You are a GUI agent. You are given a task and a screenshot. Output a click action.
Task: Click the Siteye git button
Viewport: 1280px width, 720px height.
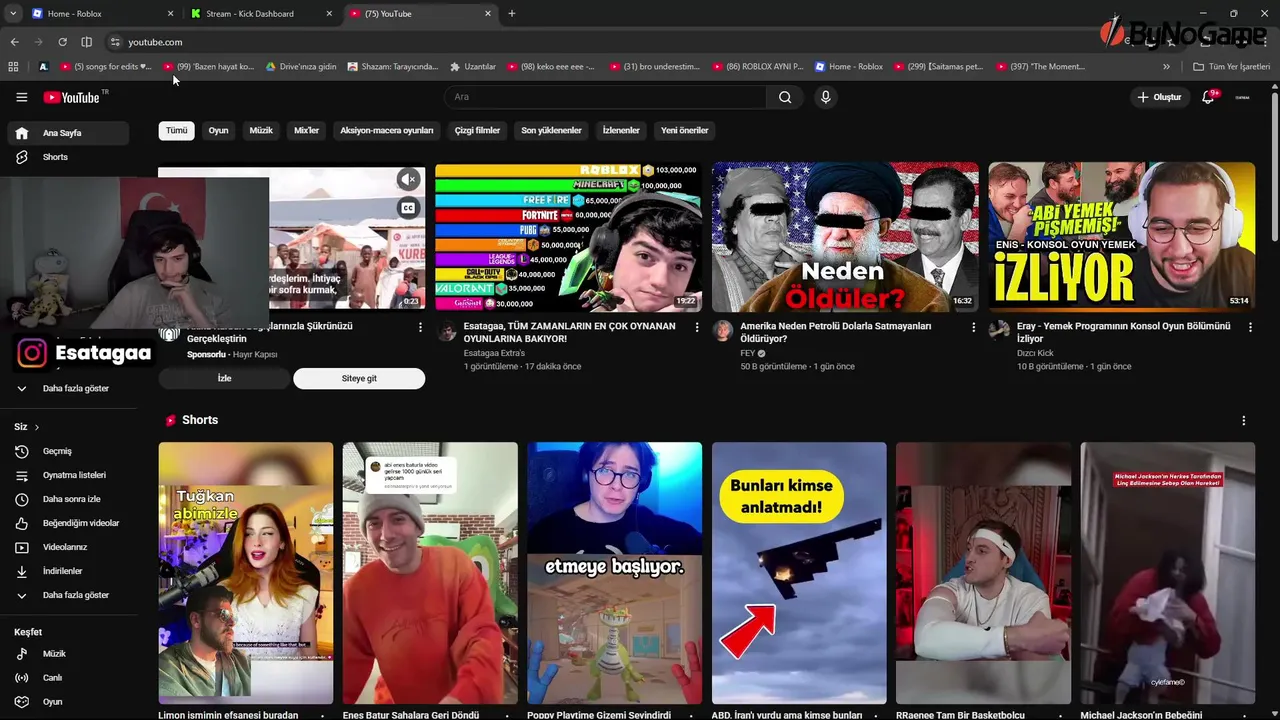point(359,379)
